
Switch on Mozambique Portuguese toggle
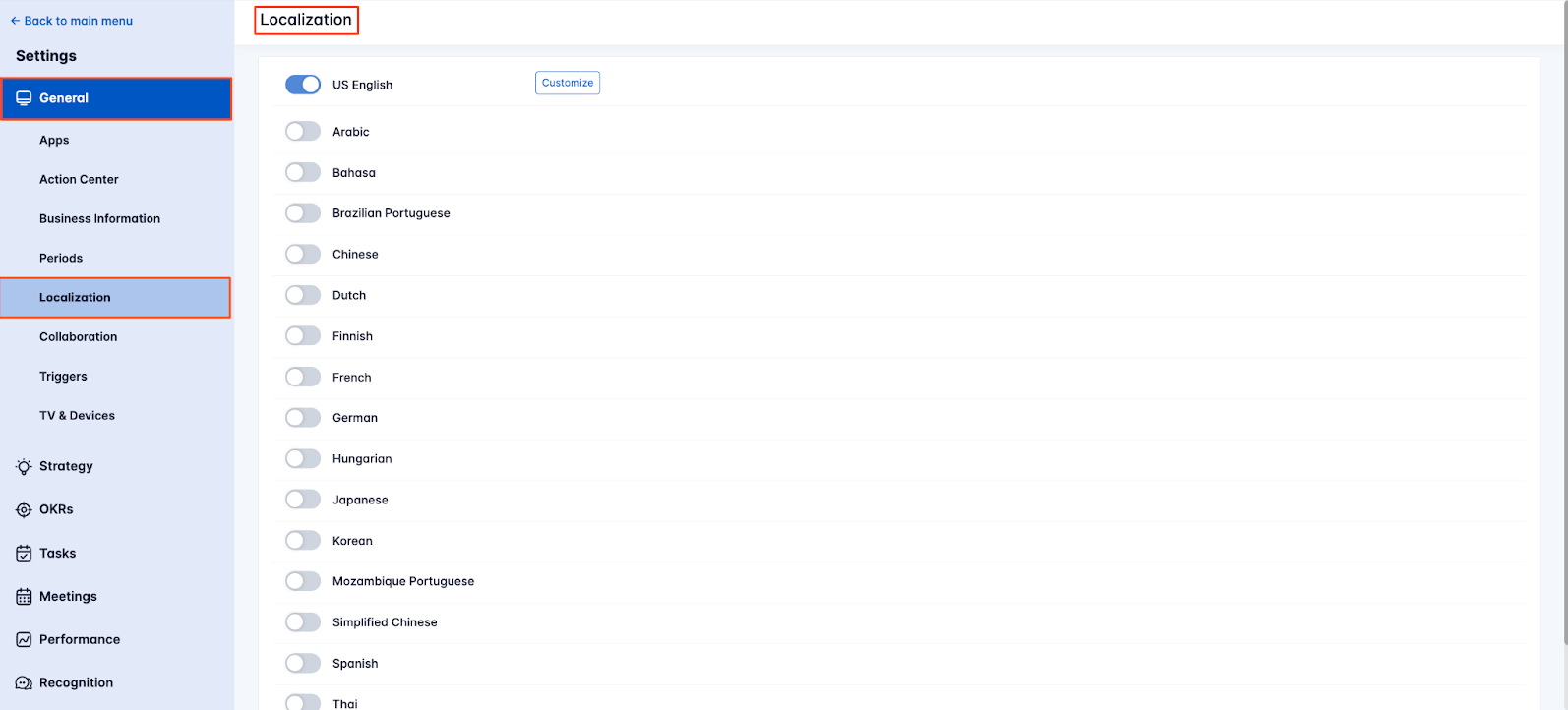click(303, 581)
